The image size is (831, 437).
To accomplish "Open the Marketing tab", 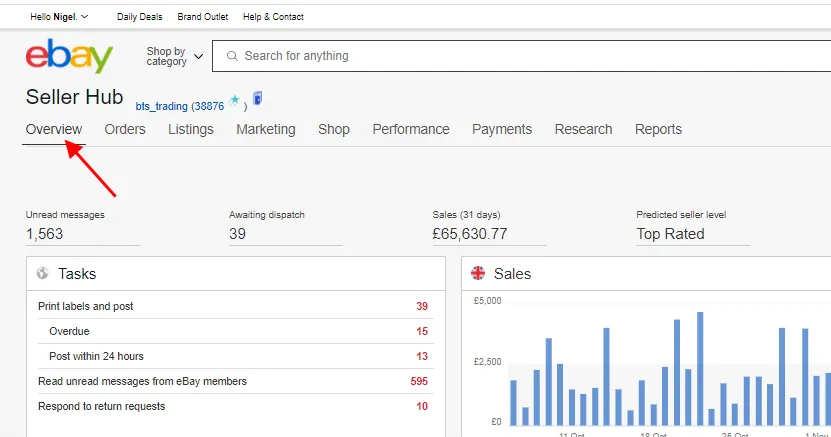I will (x=266, y=129).
